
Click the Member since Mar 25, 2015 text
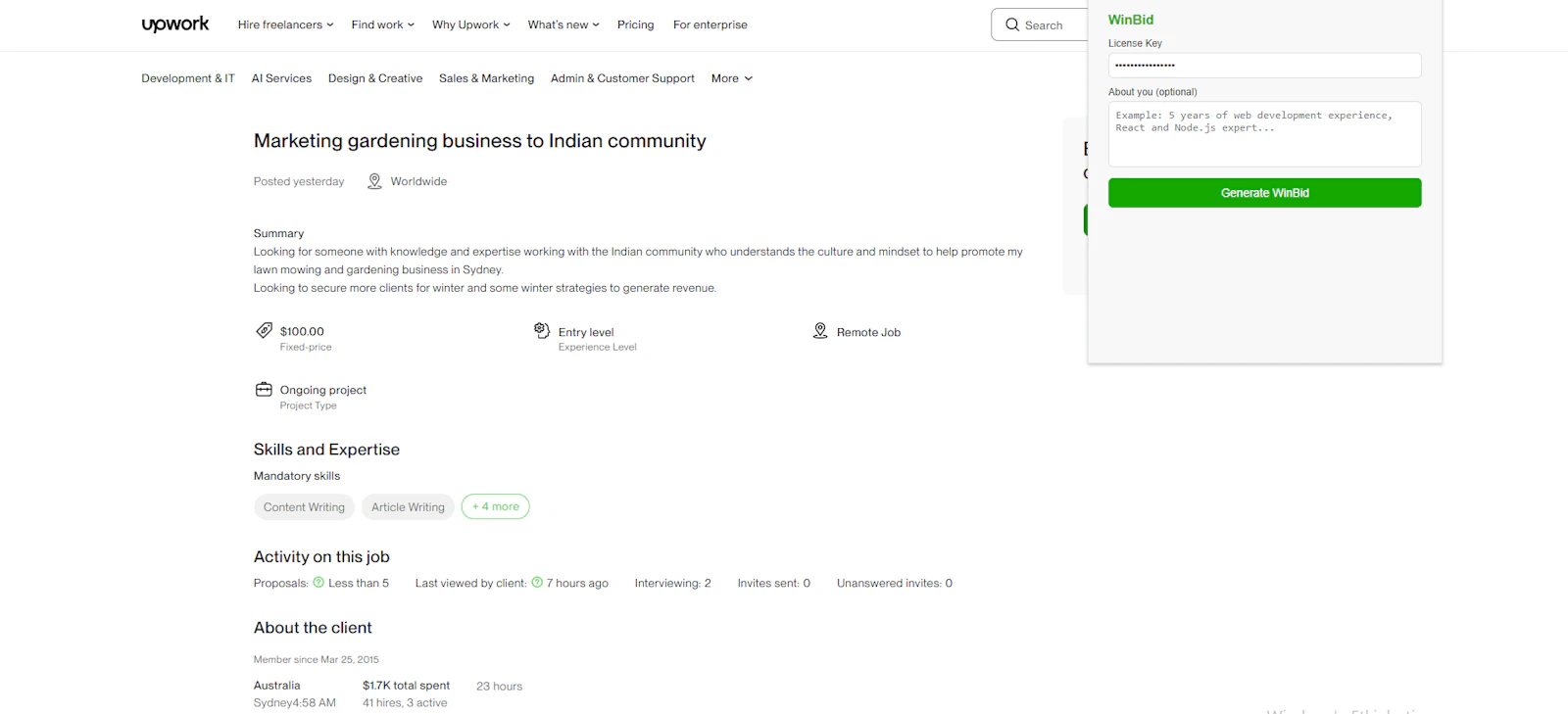pyautogui.click(x=317, y=659)
